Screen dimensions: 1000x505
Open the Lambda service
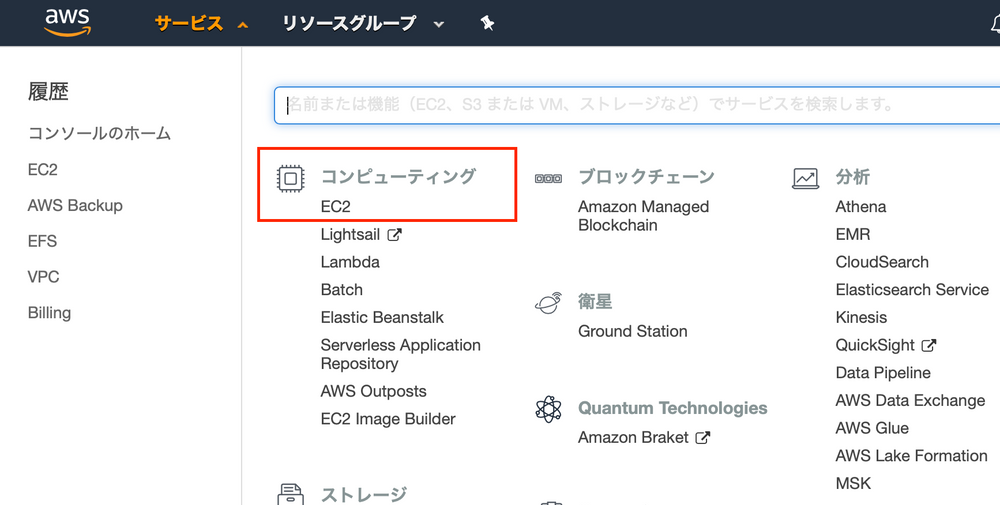350,262
